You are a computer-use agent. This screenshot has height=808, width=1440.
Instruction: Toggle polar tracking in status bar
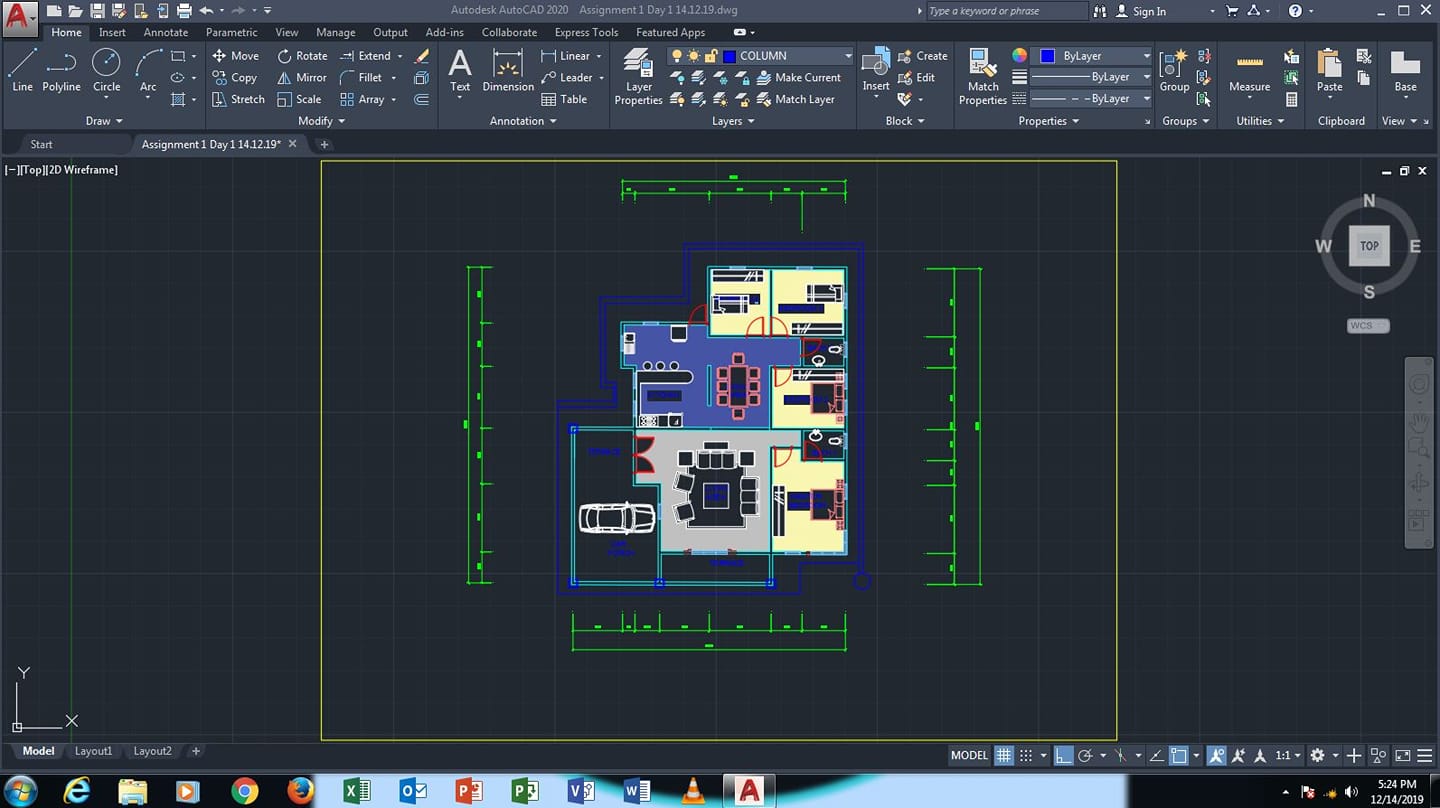pos(1085,756)
